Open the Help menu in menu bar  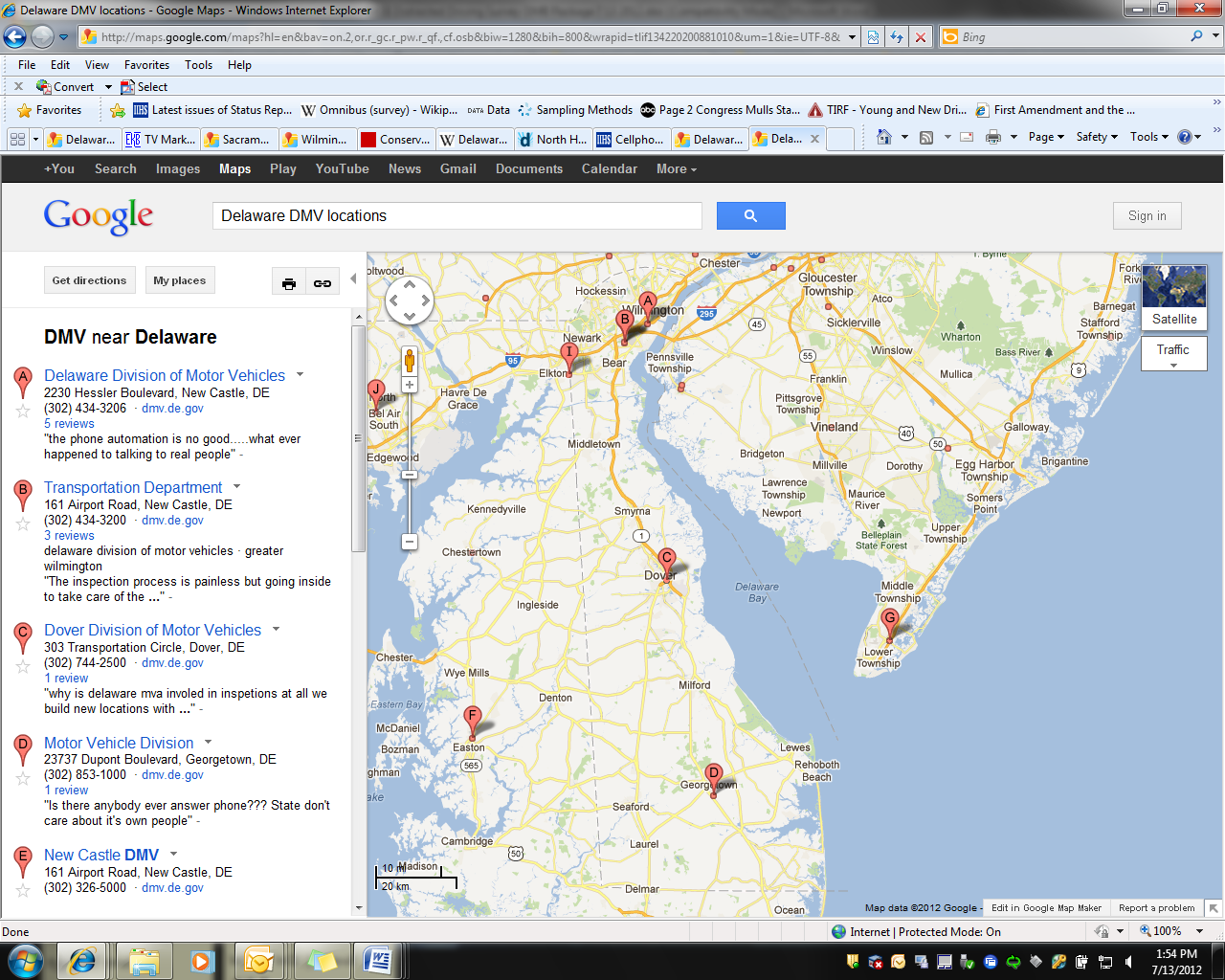click(239, 65)
